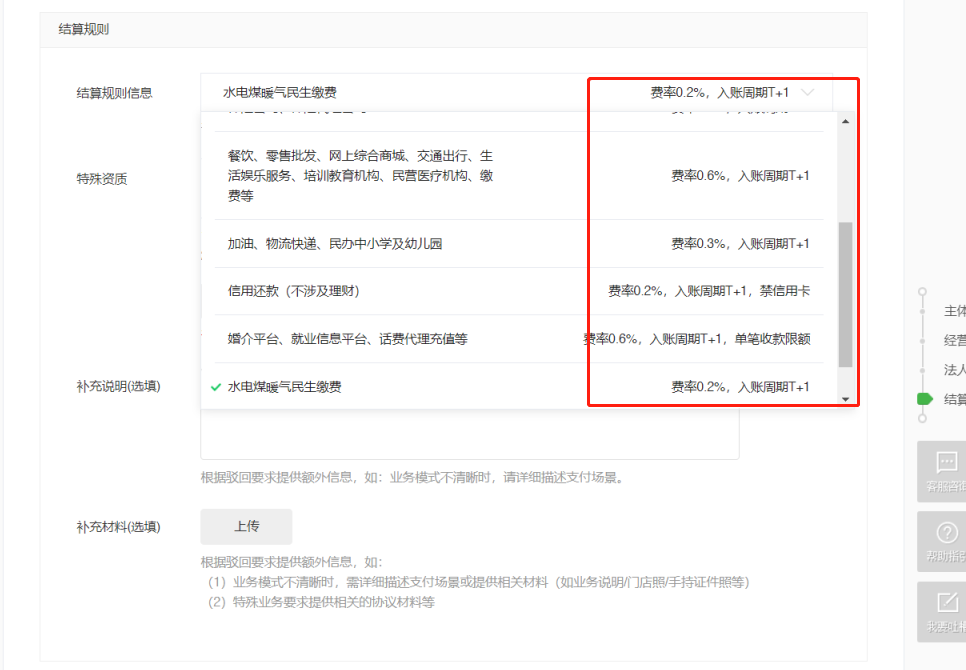Click the dropdown scrollbar up arrow
Screen dimensions: 966x670
tap(845, 121)
